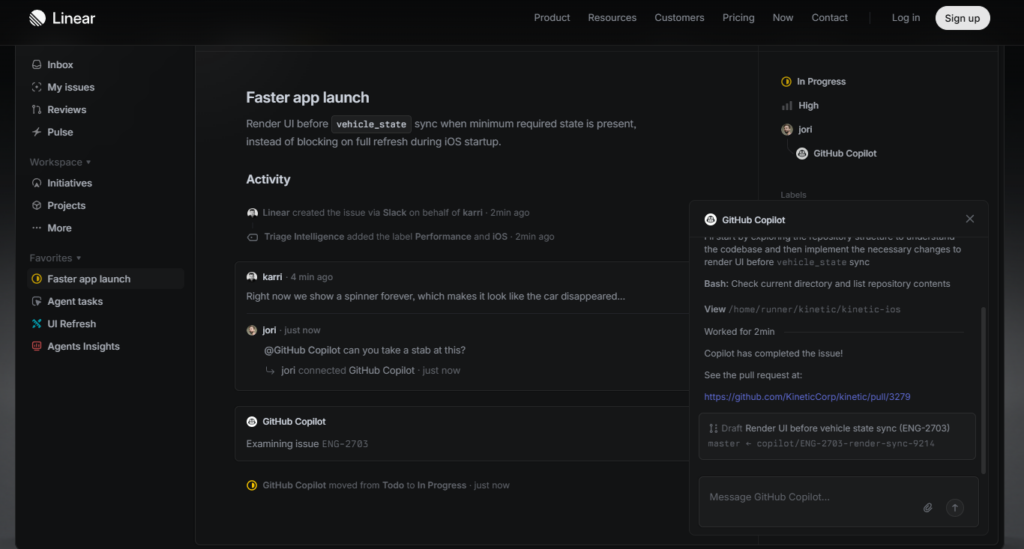Open the Contact page

(829, 18)
